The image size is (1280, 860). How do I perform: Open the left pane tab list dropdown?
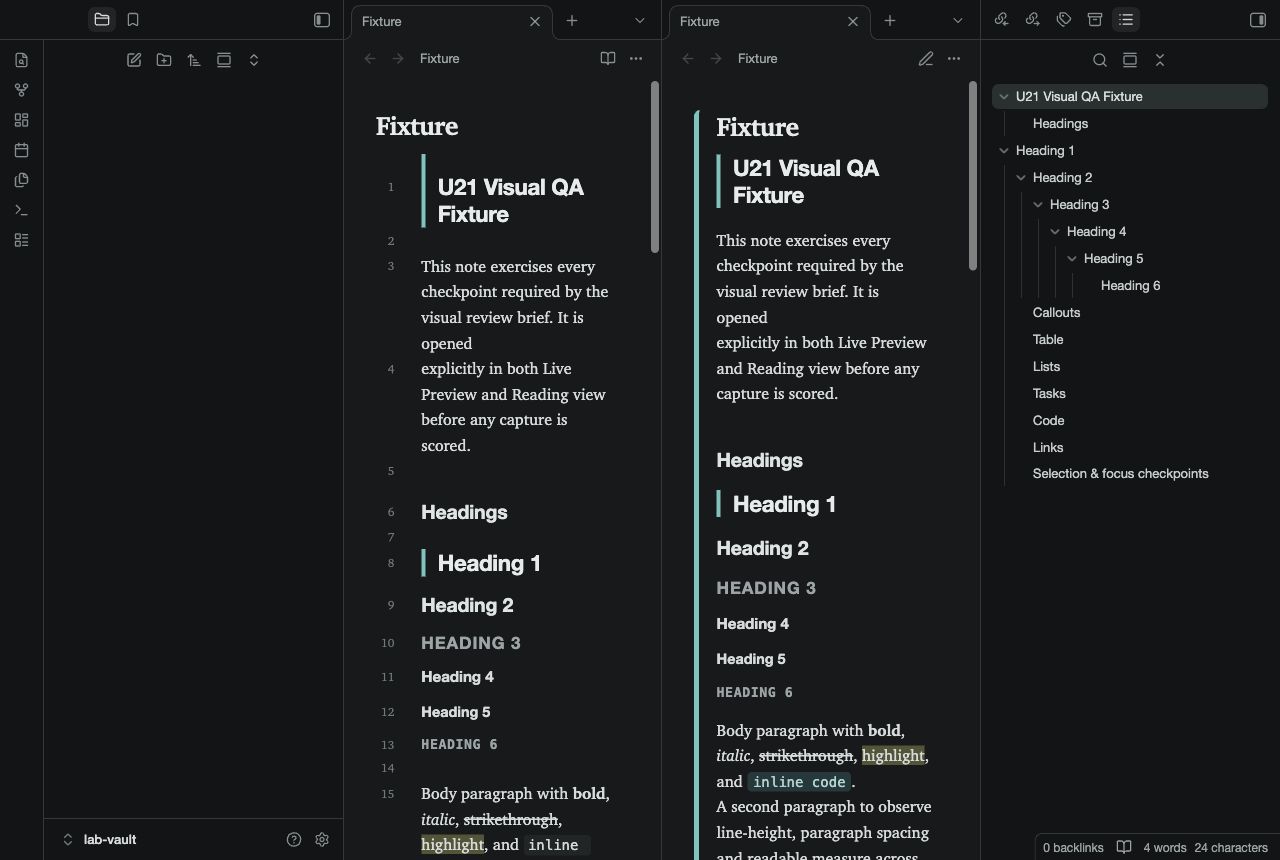(x=640, y=20)
